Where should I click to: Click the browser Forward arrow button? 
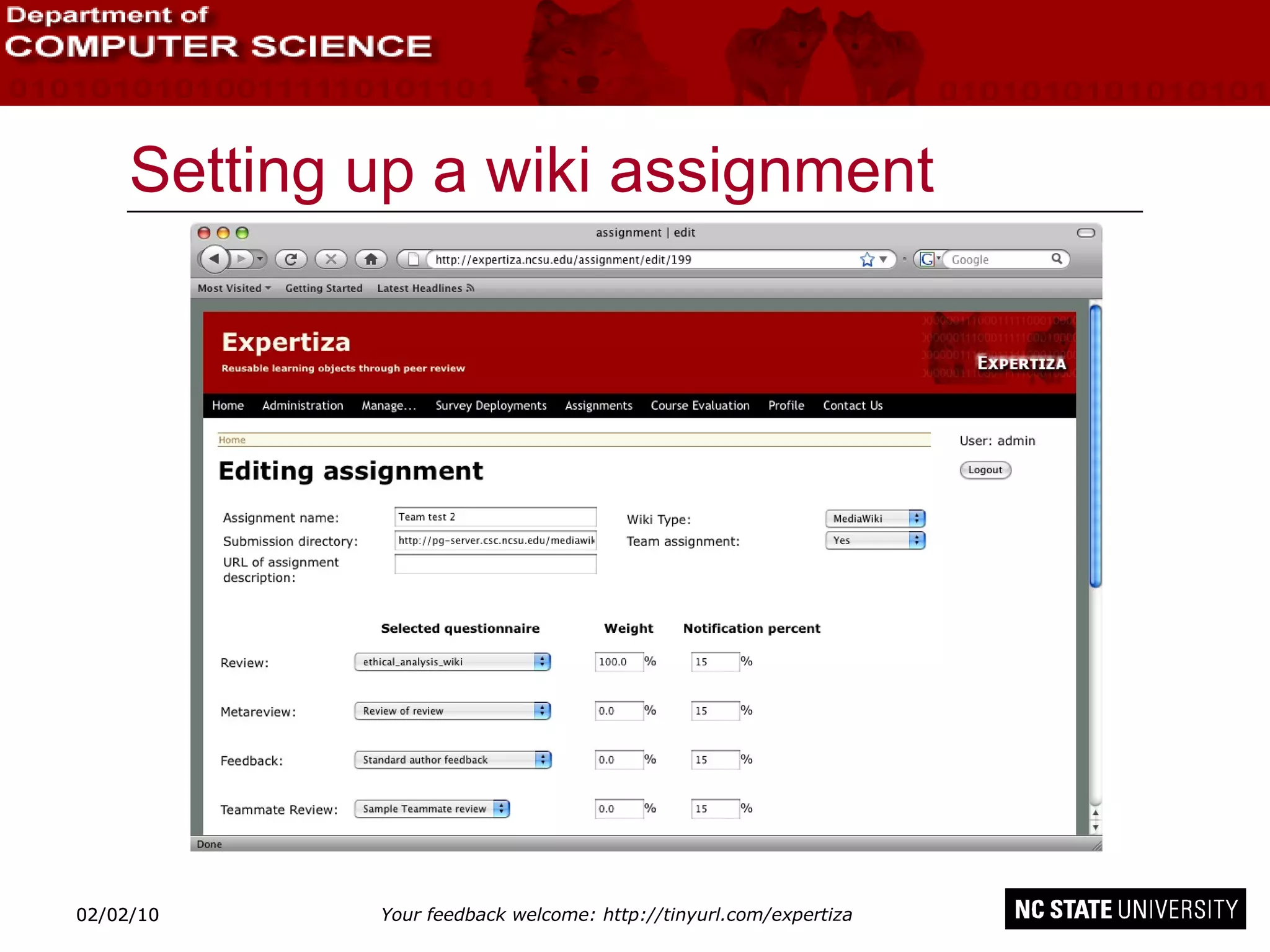click(x=242, y=258)
